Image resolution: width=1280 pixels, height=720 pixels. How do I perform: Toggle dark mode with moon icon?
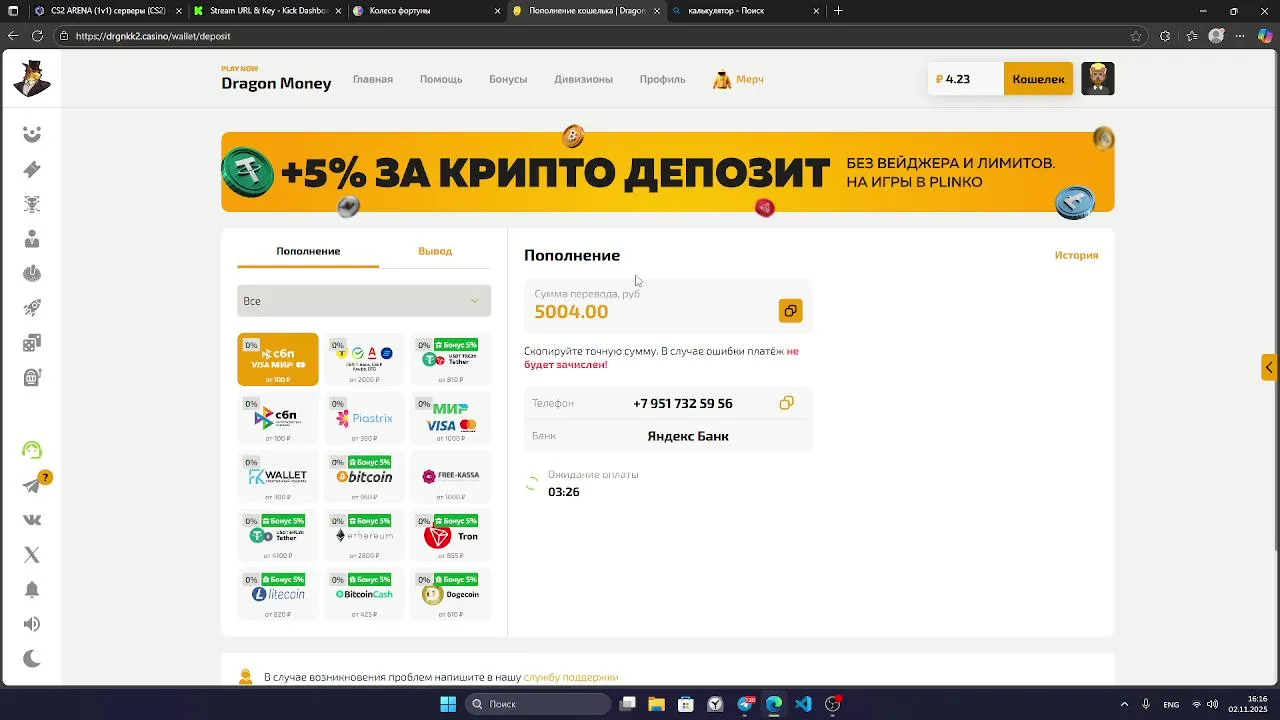(32, 658)
